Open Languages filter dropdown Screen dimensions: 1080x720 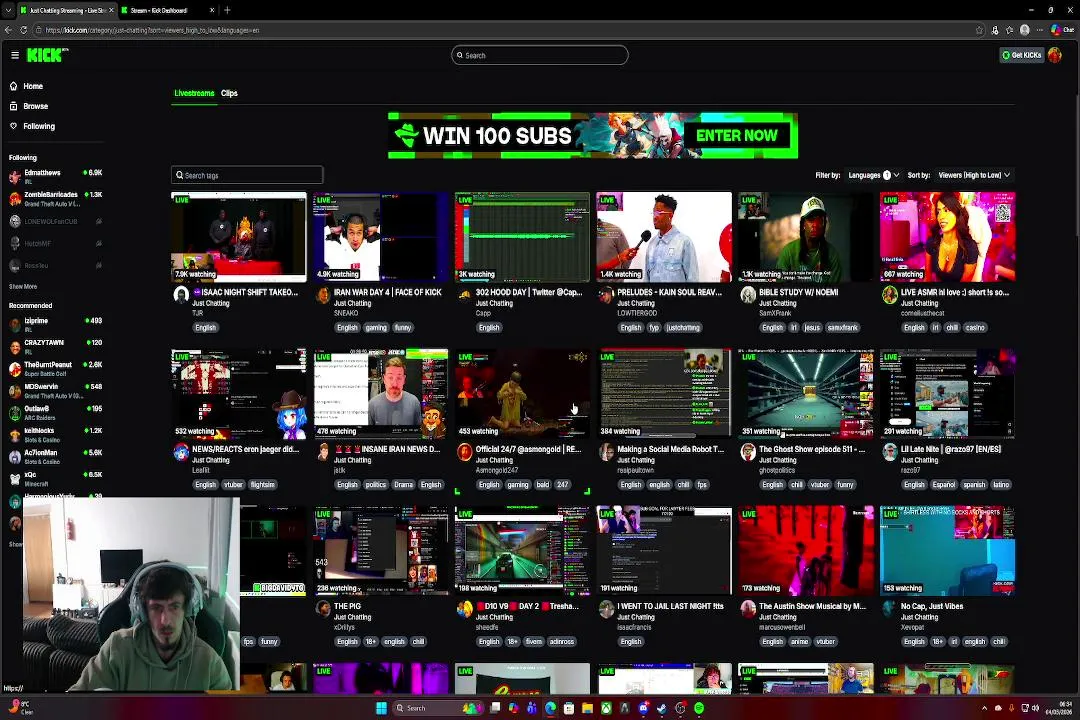click(873, 175)
